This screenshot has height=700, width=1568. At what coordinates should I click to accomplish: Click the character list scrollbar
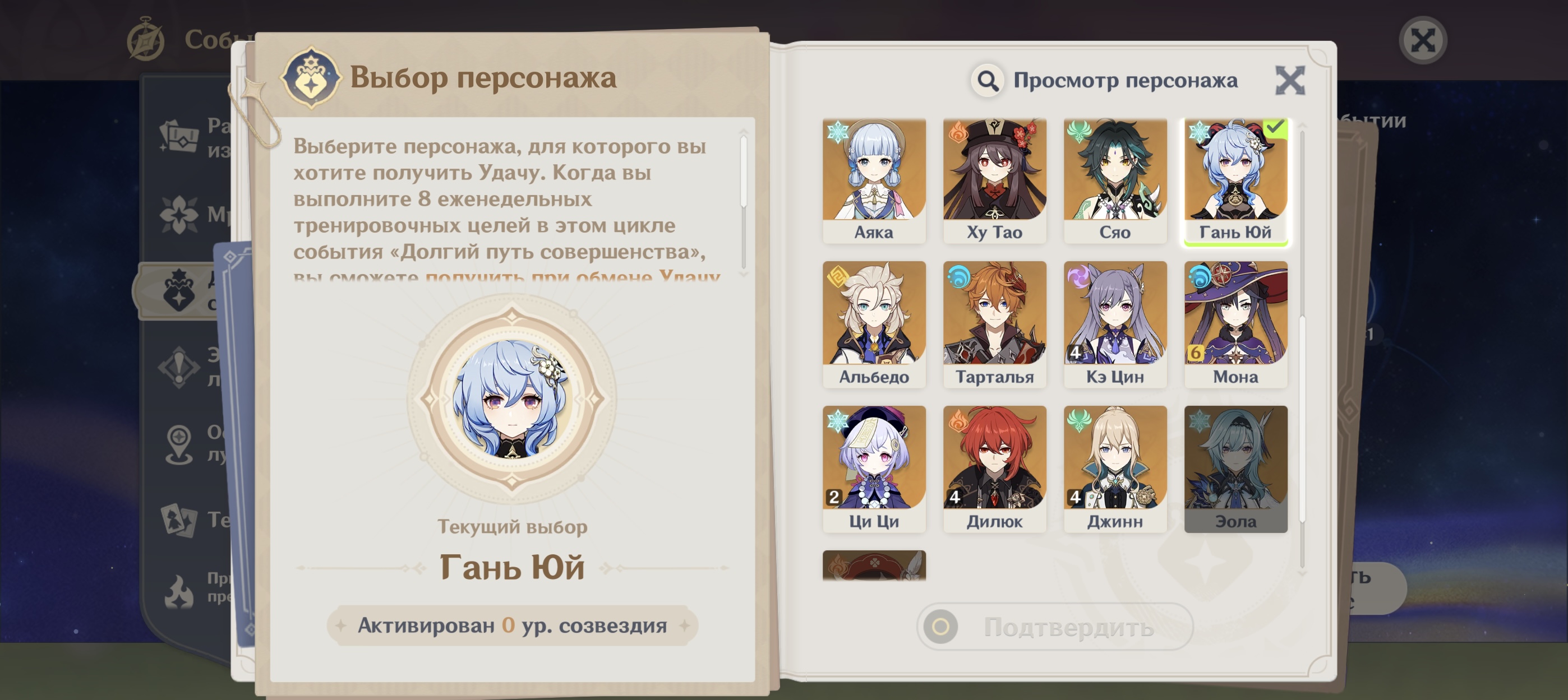pyautogui.click(x=1302, y=350)
